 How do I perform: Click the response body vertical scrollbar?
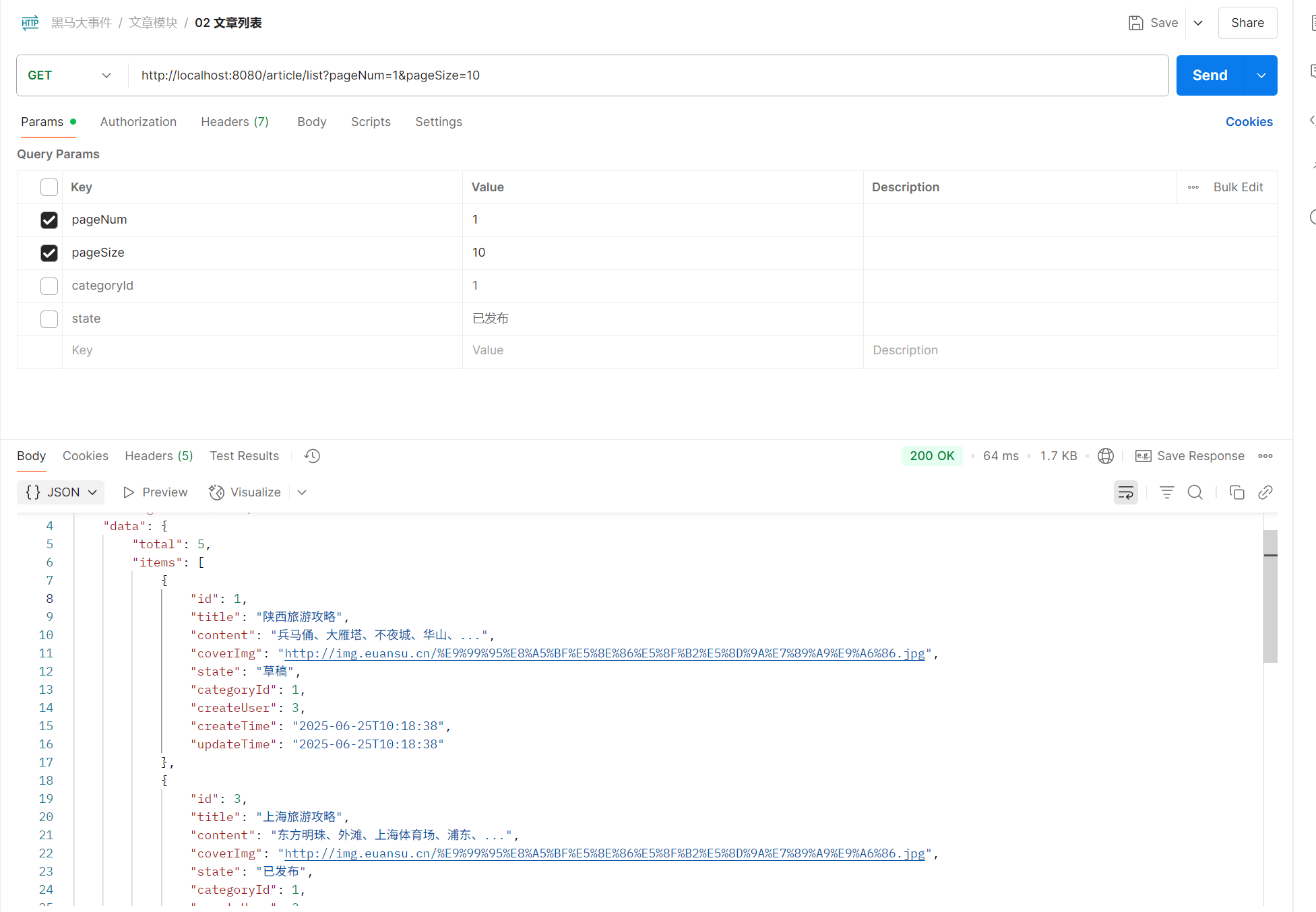point(1270,596)
